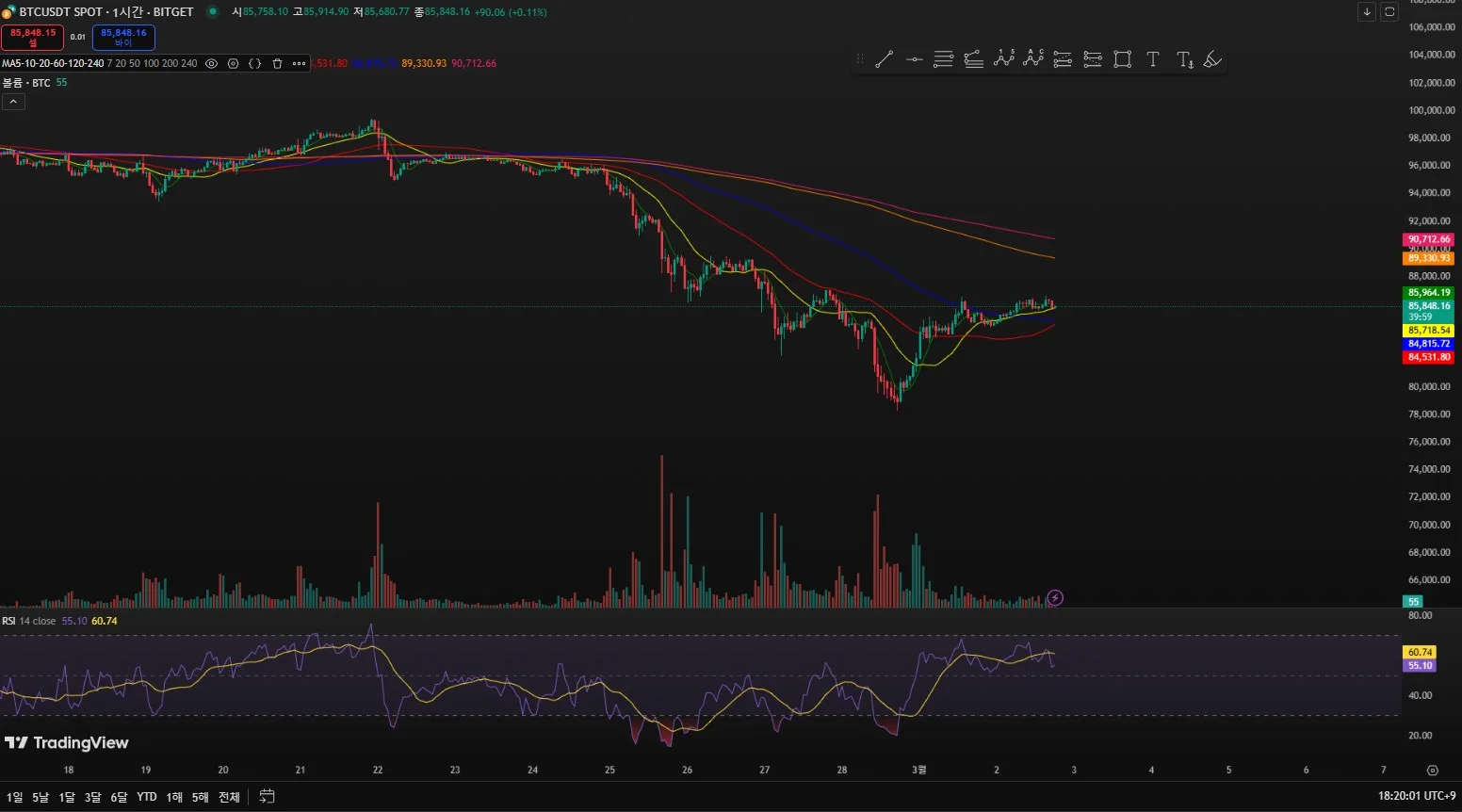
Task: Click the pink 90,712.66 price label
Action: [x=1429, y=240]
